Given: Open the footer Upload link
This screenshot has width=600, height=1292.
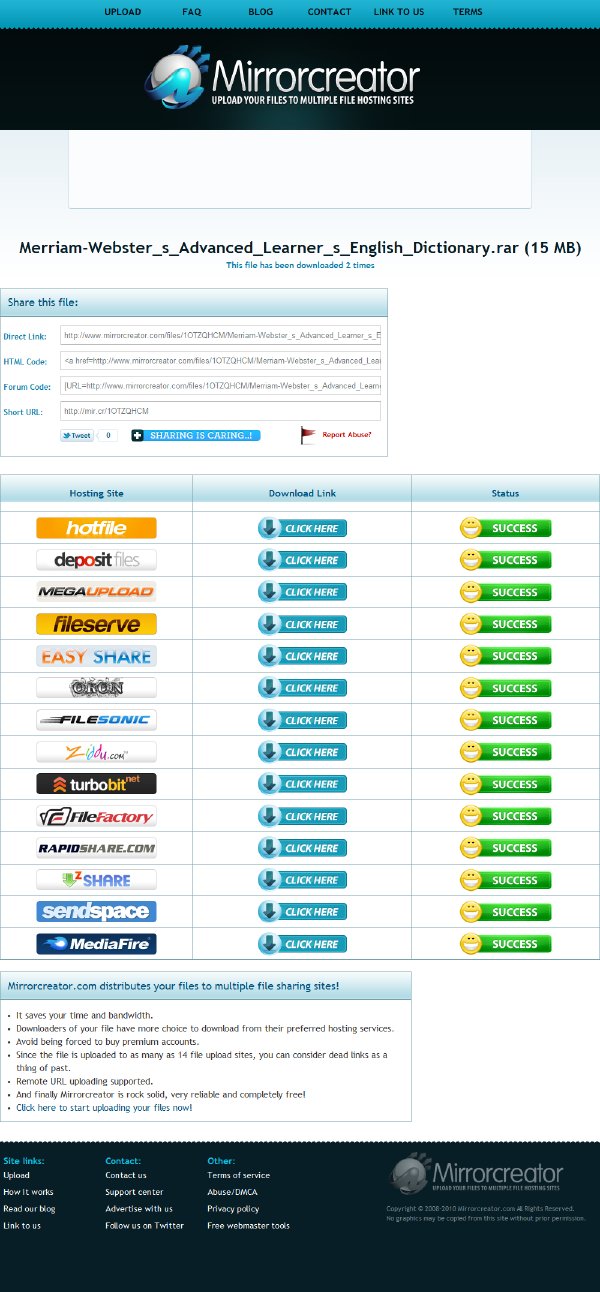Looking at the screenshot, I should 17,1175.
